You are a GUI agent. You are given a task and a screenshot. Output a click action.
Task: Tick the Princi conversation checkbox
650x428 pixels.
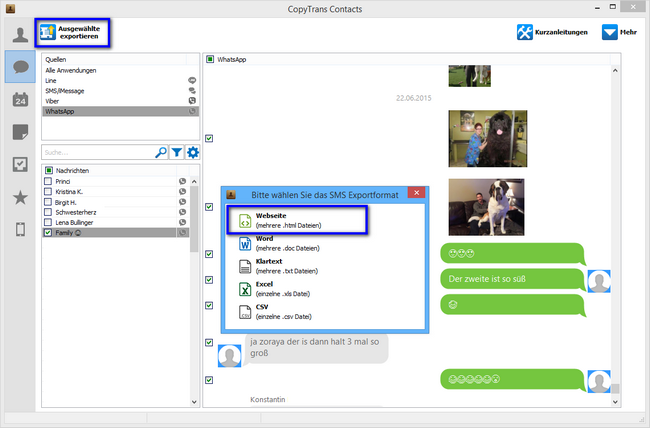[x=48, y=181]
